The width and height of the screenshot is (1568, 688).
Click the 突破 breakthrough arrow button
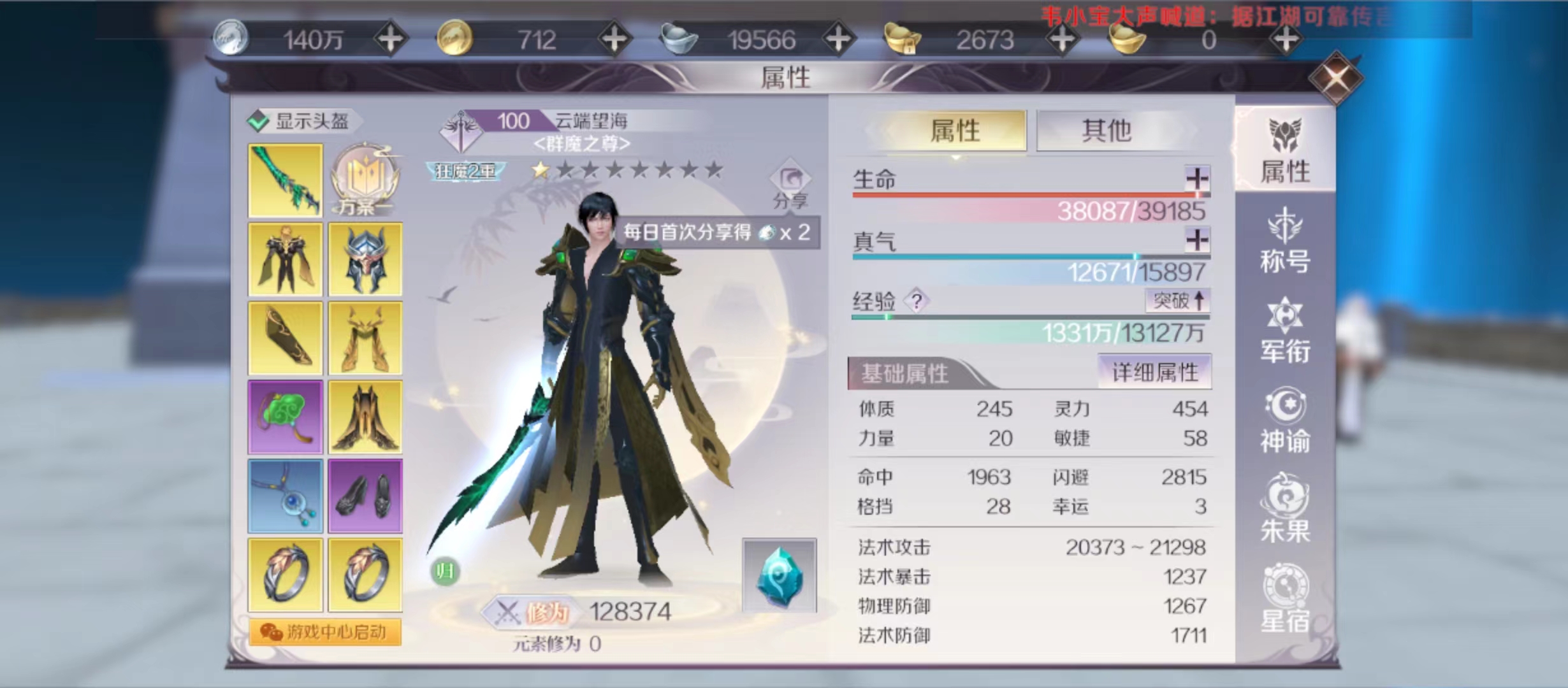1178,301
